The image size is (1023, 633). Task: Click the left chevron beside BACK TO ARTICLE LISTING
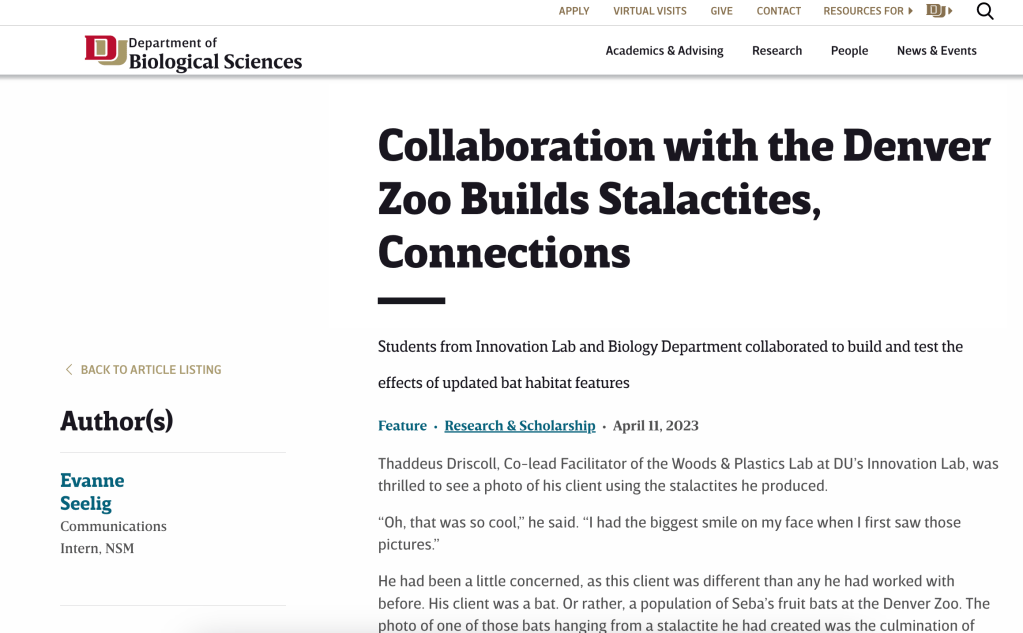68,369
